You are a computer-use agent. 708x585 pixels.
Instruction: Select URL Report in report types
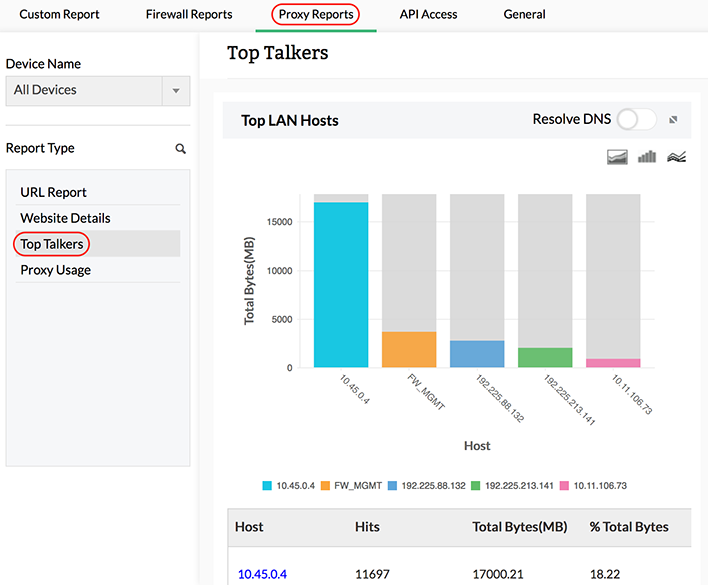tap(54, 192)
